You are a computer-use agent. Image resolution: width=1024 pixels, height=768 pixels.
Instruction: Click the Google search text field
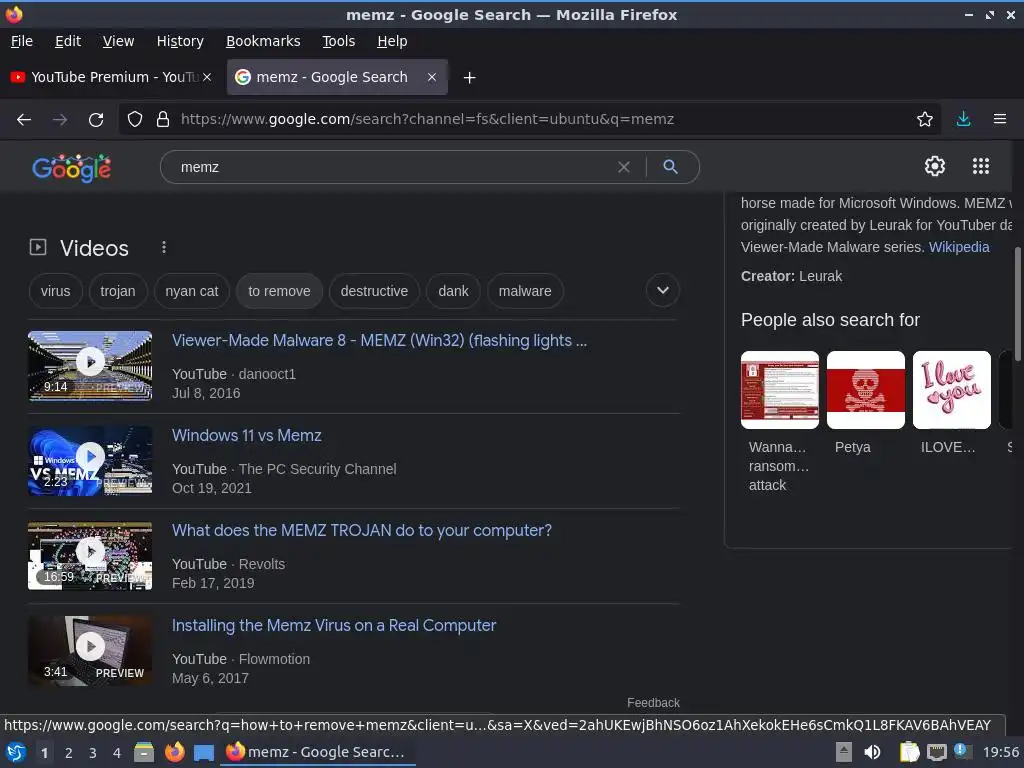point(392,167)
